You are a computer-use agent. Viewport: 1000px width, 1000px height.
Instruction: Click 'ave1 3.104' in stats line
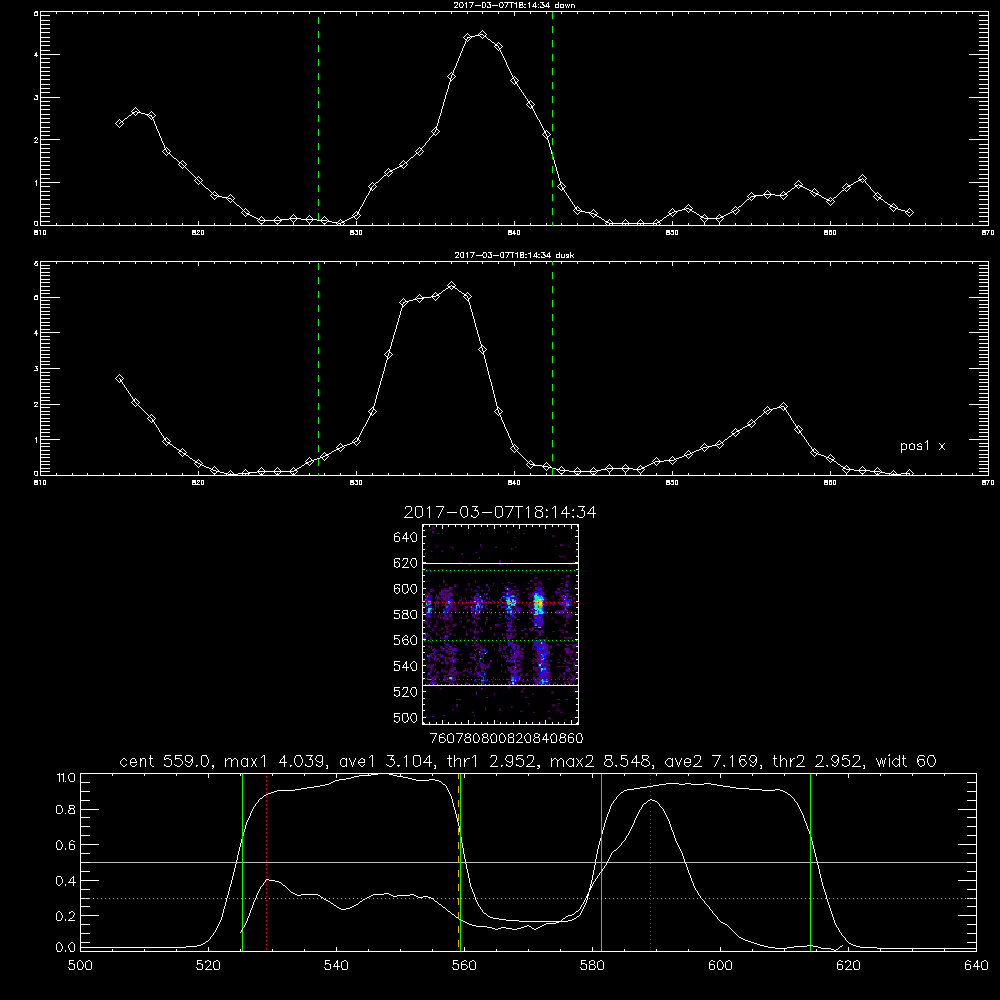click(390, 761)
